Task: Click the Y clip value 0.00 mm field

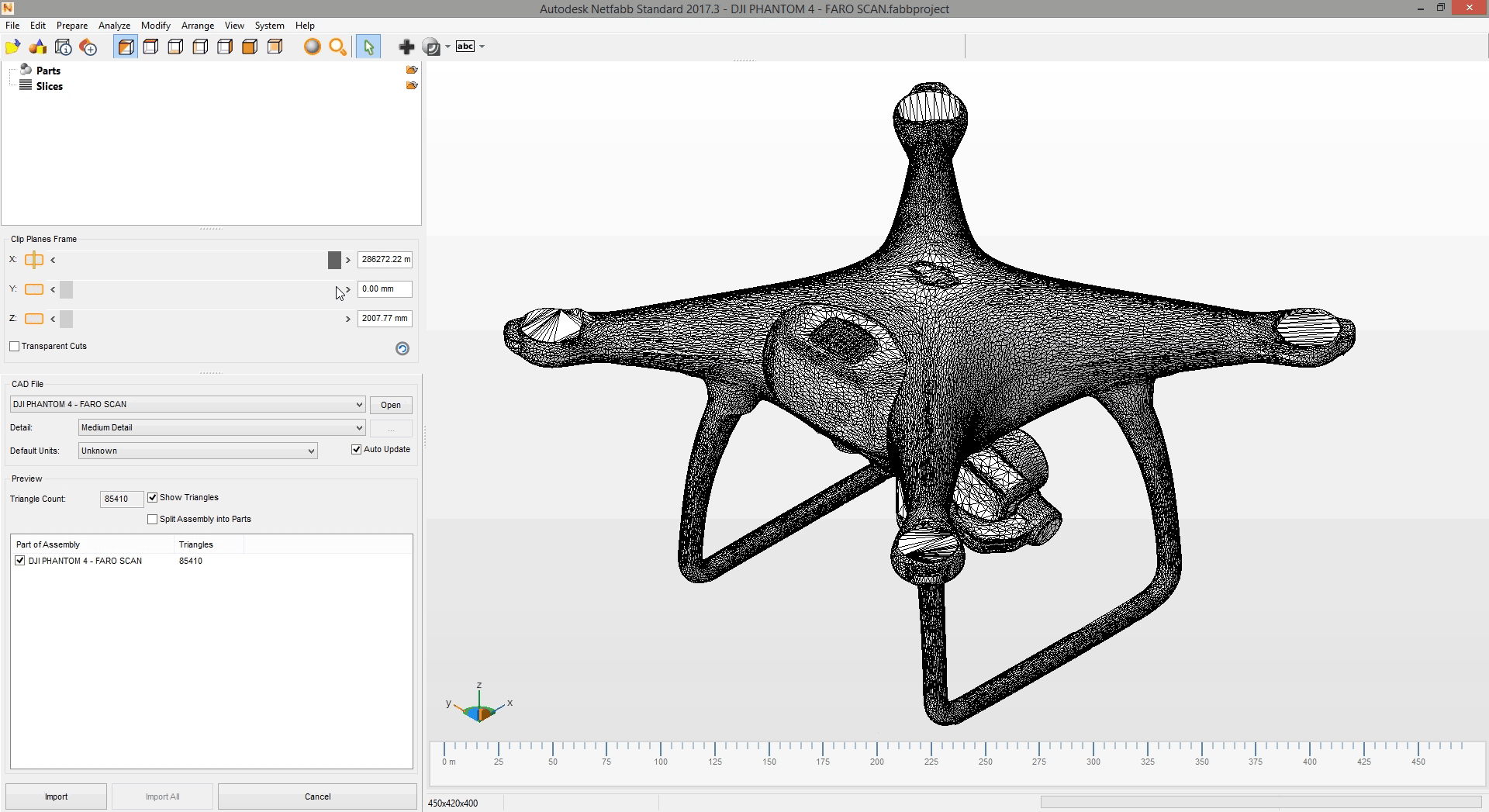Action: pyautogui.click(x=385, y=289)
